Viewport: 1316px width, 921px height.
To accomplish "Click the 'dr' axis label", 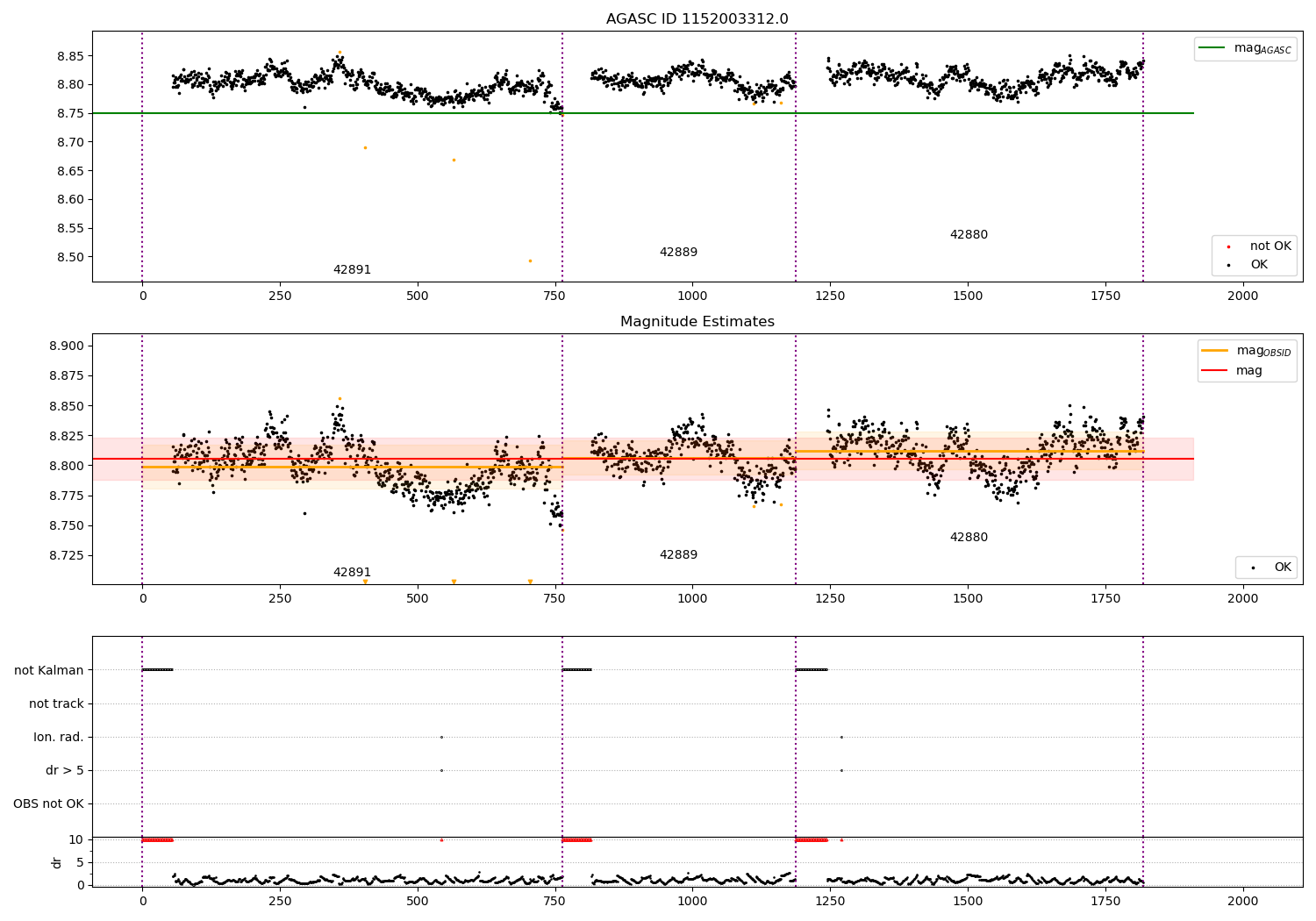I will click(56, 862).
